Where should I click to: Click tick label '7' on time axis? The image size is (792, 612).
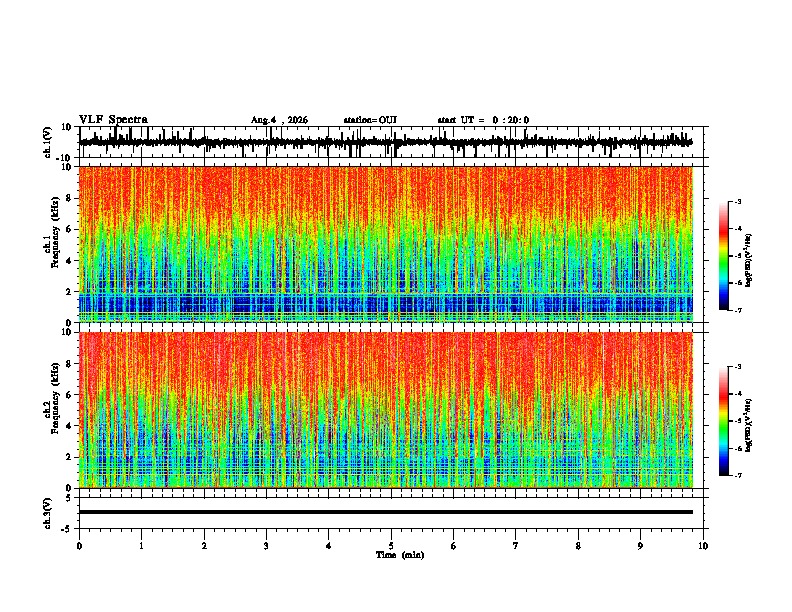point(516,546)
